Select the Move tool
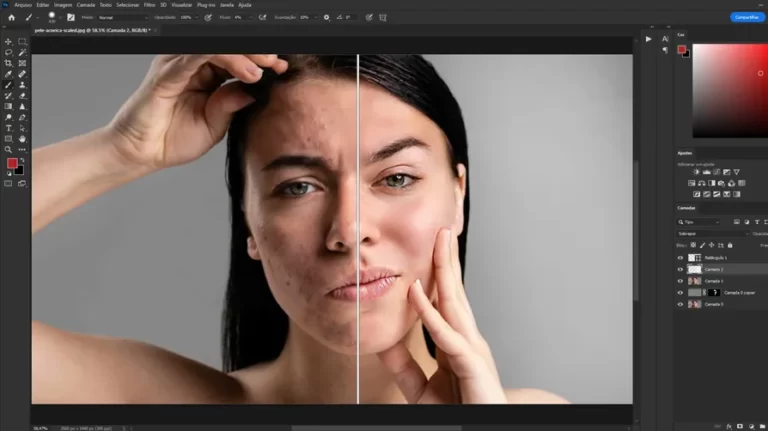768x431 pixels. pos(9,41)
